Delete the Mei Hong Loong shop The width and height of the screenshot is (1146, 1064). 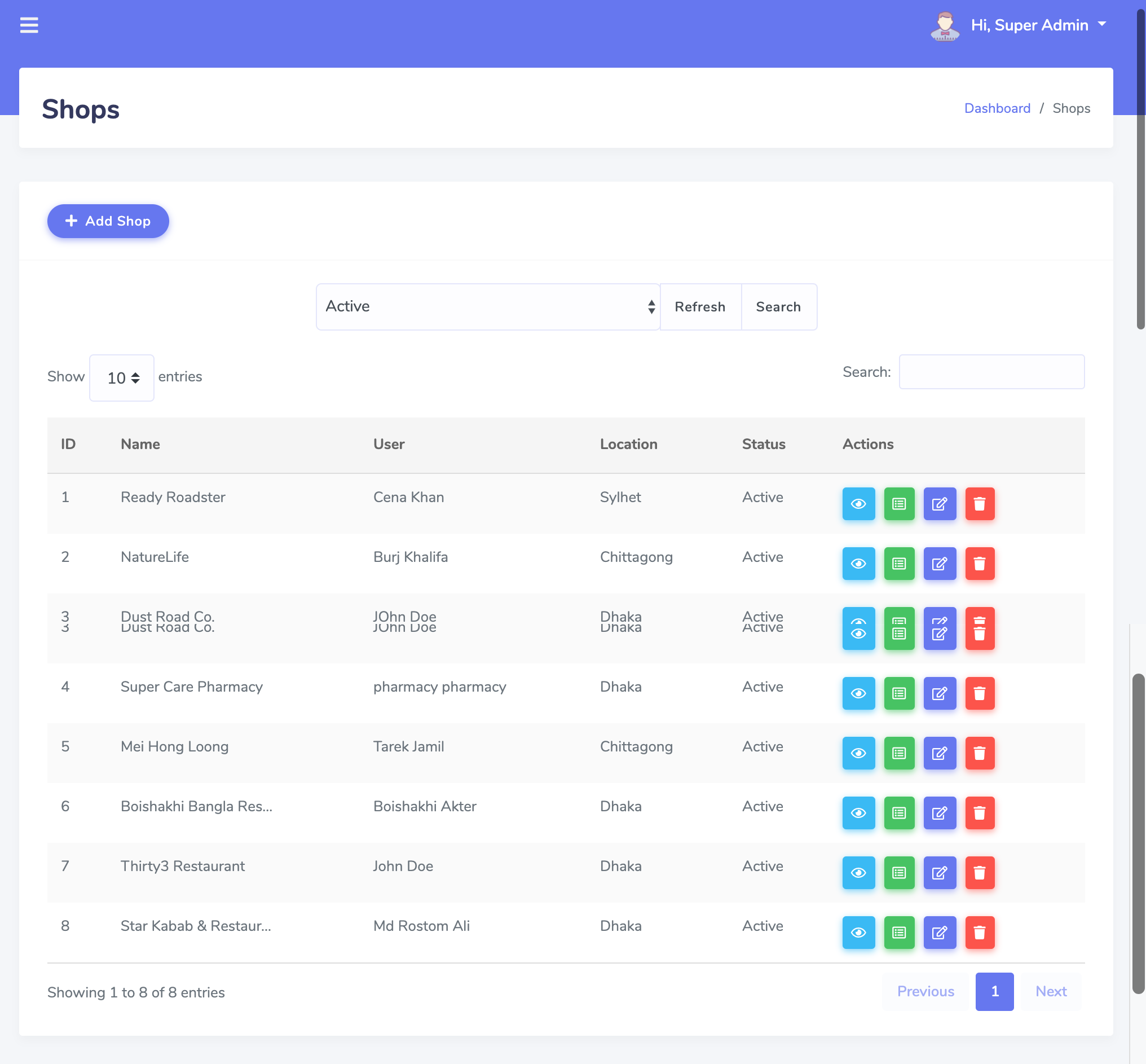pyautogui.click(x=979, y=753)
